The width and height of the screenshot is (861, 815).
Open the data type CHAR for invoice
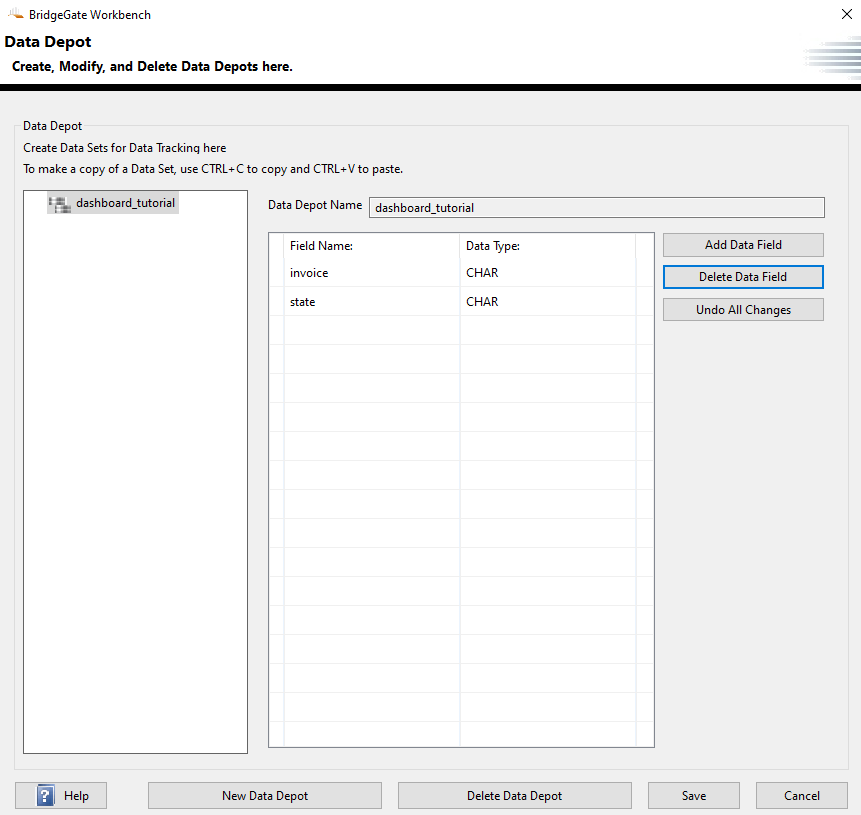pyautogui.click(x=547, y=273)
